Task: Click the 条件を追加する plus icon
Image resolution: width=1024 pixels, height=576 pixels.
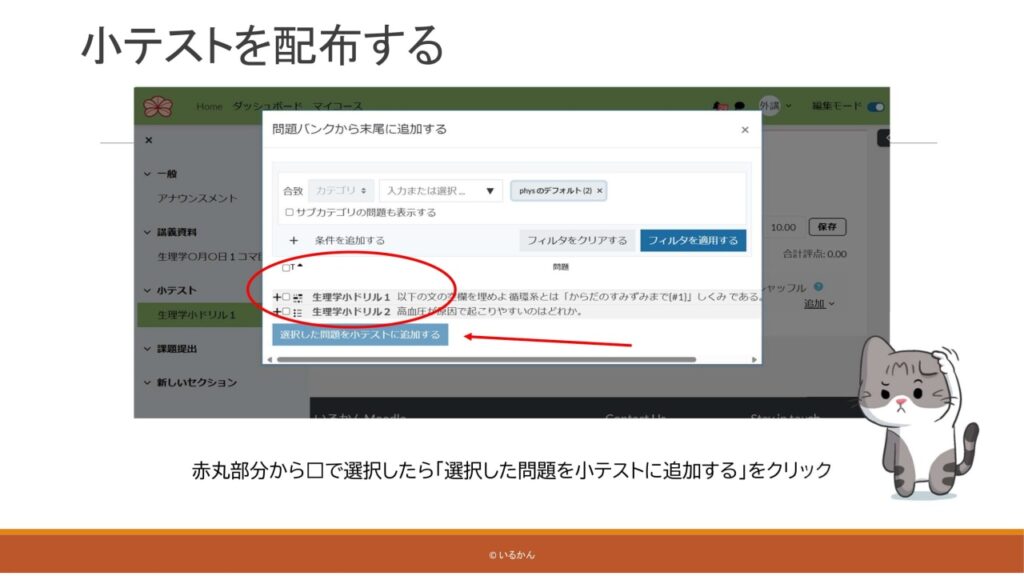Action: [x=293, y=240]
